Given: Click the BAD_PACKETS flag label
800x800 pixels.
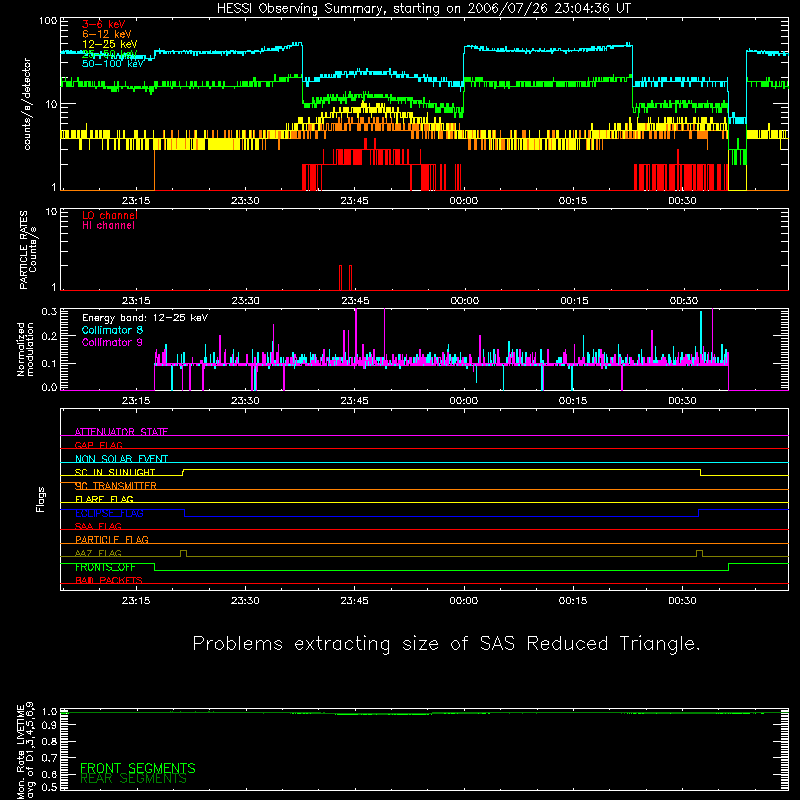Looking at the screenshot, I should pyautogui.click(x=109, y=580).
